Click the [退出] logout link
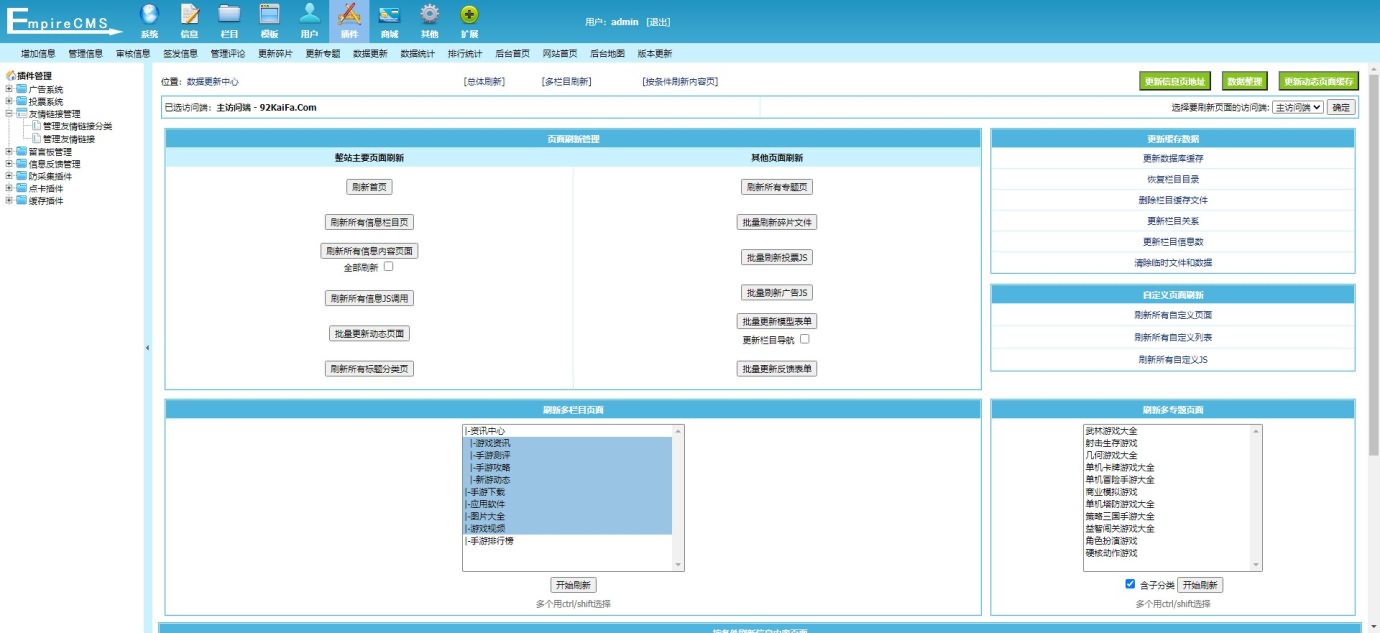 point(658,22)
